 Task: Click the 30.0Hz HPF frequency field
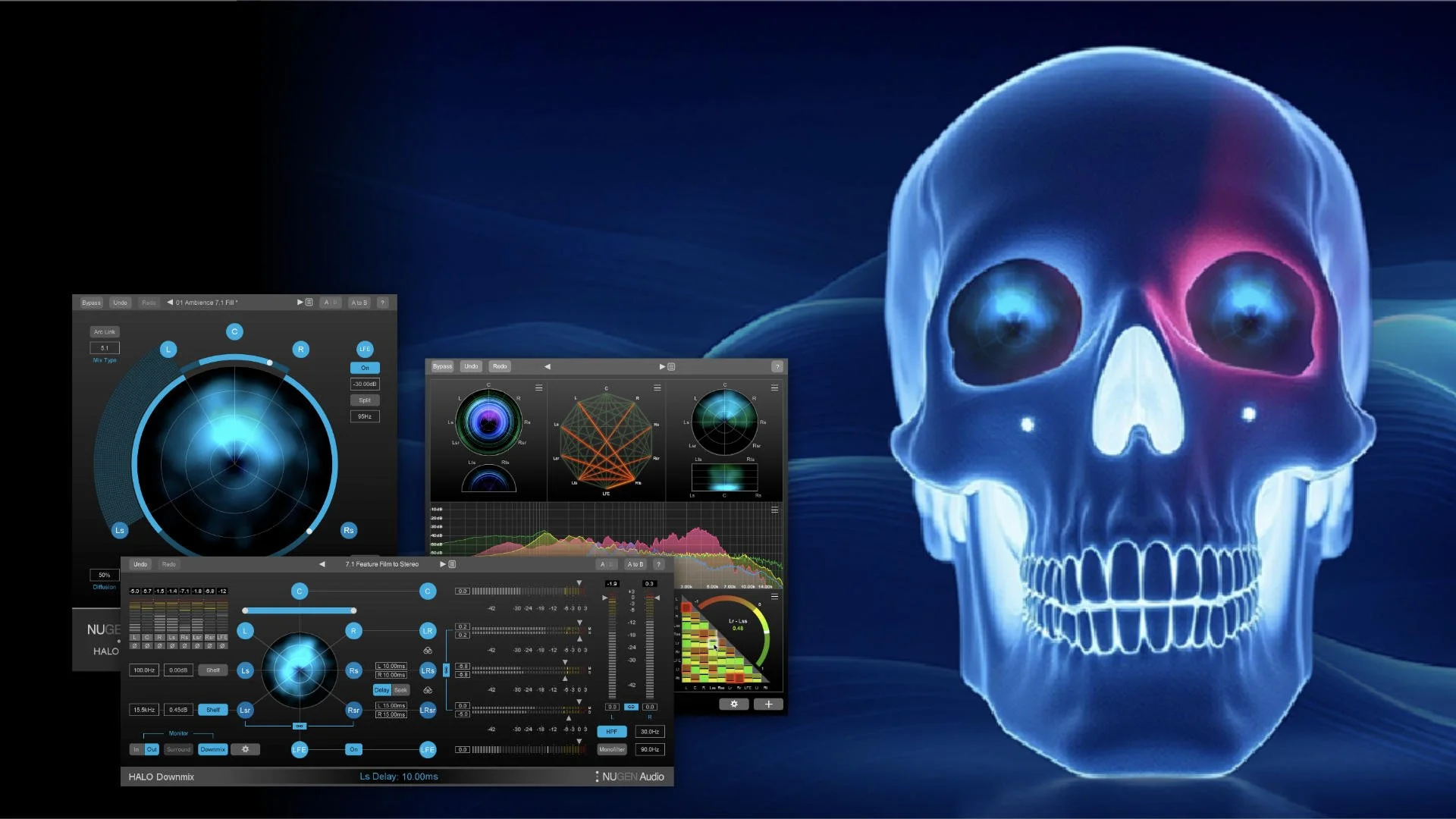pyautogui.click(x=650, y=732)
